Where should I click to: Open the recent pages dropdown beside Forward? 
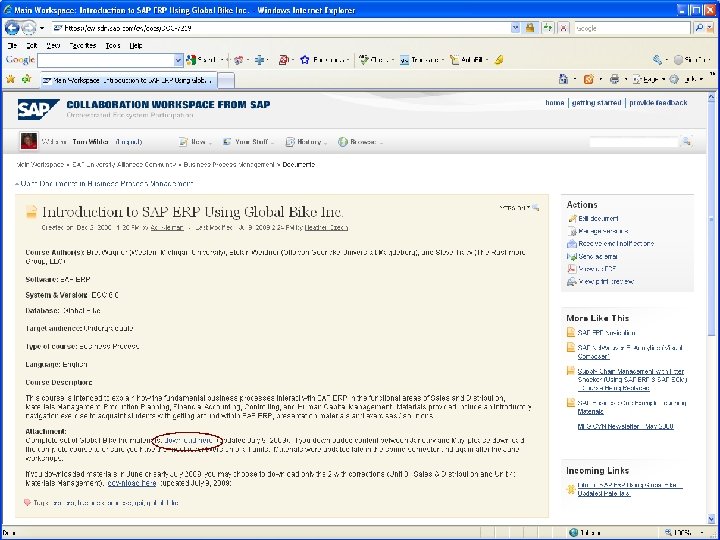coord(42,28)
